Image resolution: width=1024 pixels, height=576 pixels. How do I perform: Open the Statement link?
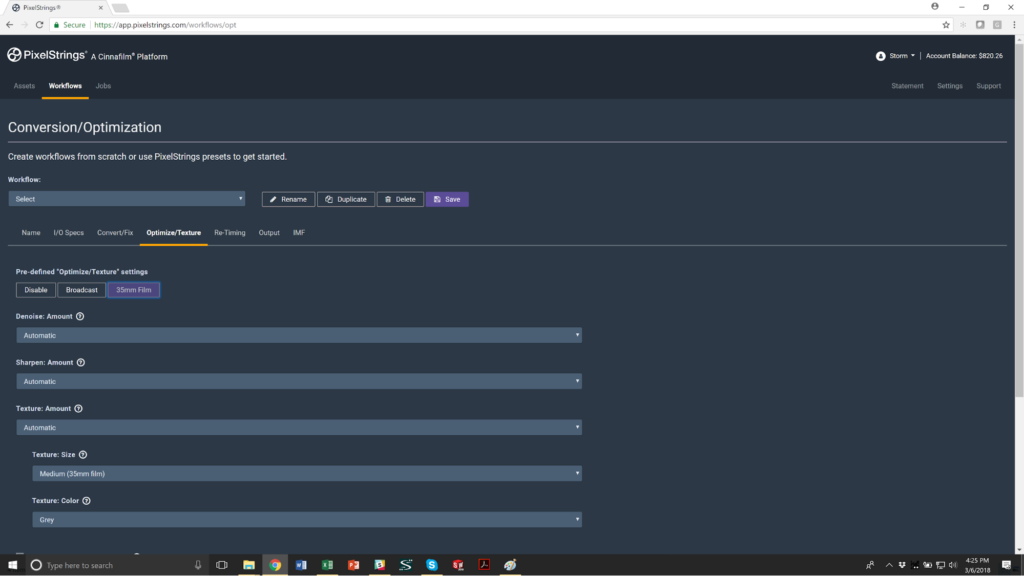pyautogui.click(x=907, y=86)
